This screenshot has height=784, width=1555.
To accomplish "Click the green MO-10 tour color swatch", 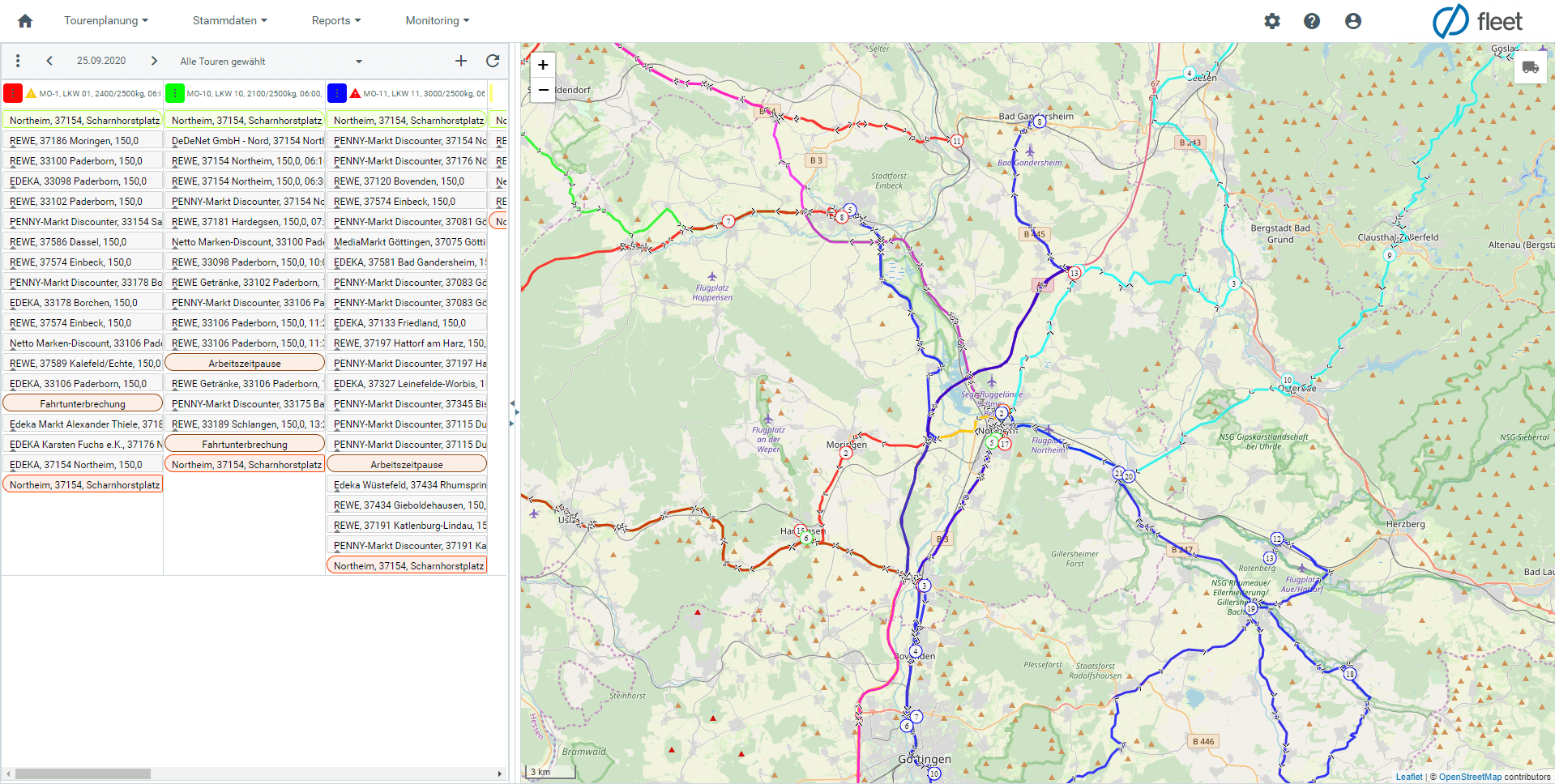I will 175,93.
